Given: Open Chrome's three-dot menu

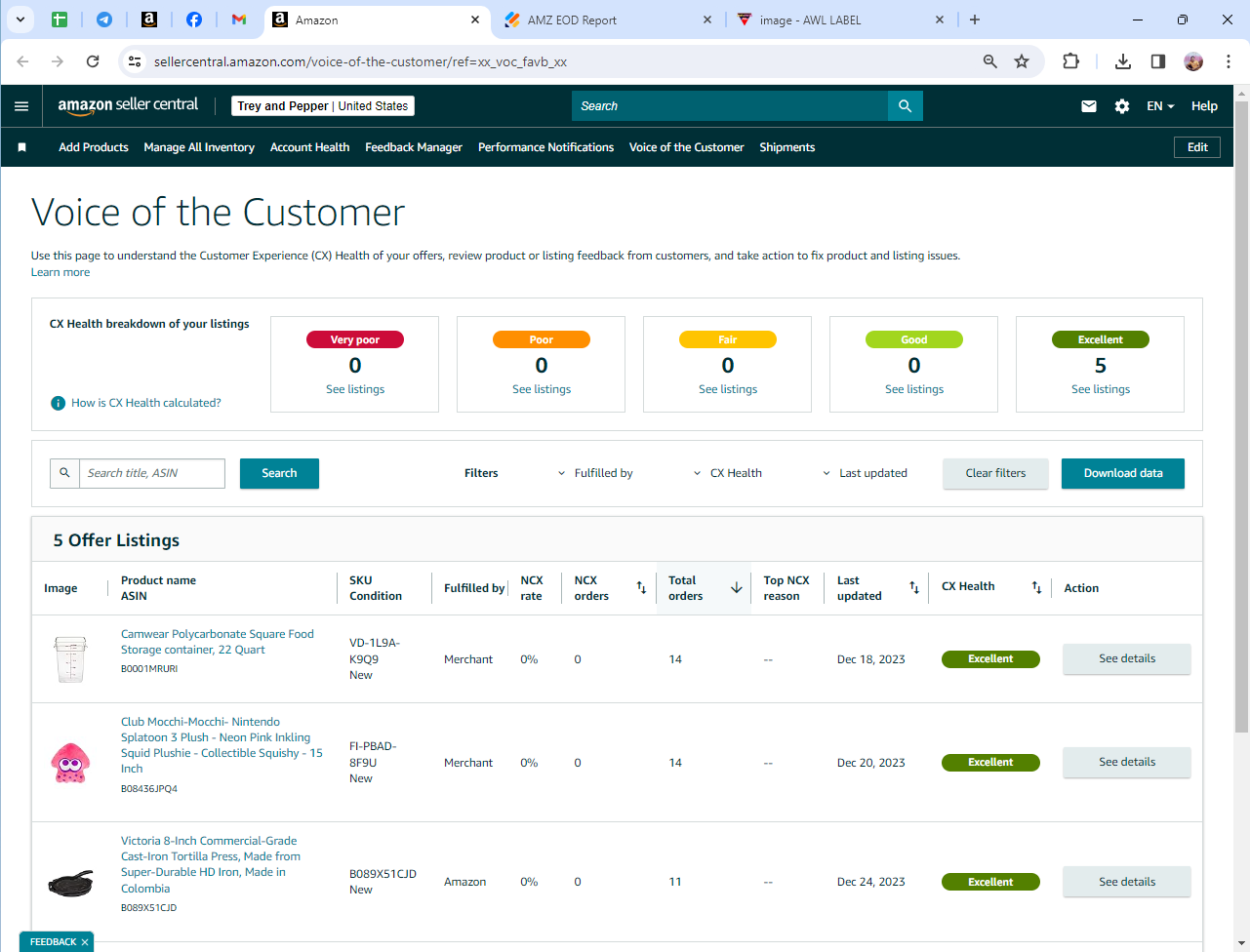Looking at the screenshot, I should [x=1227, y=61].
